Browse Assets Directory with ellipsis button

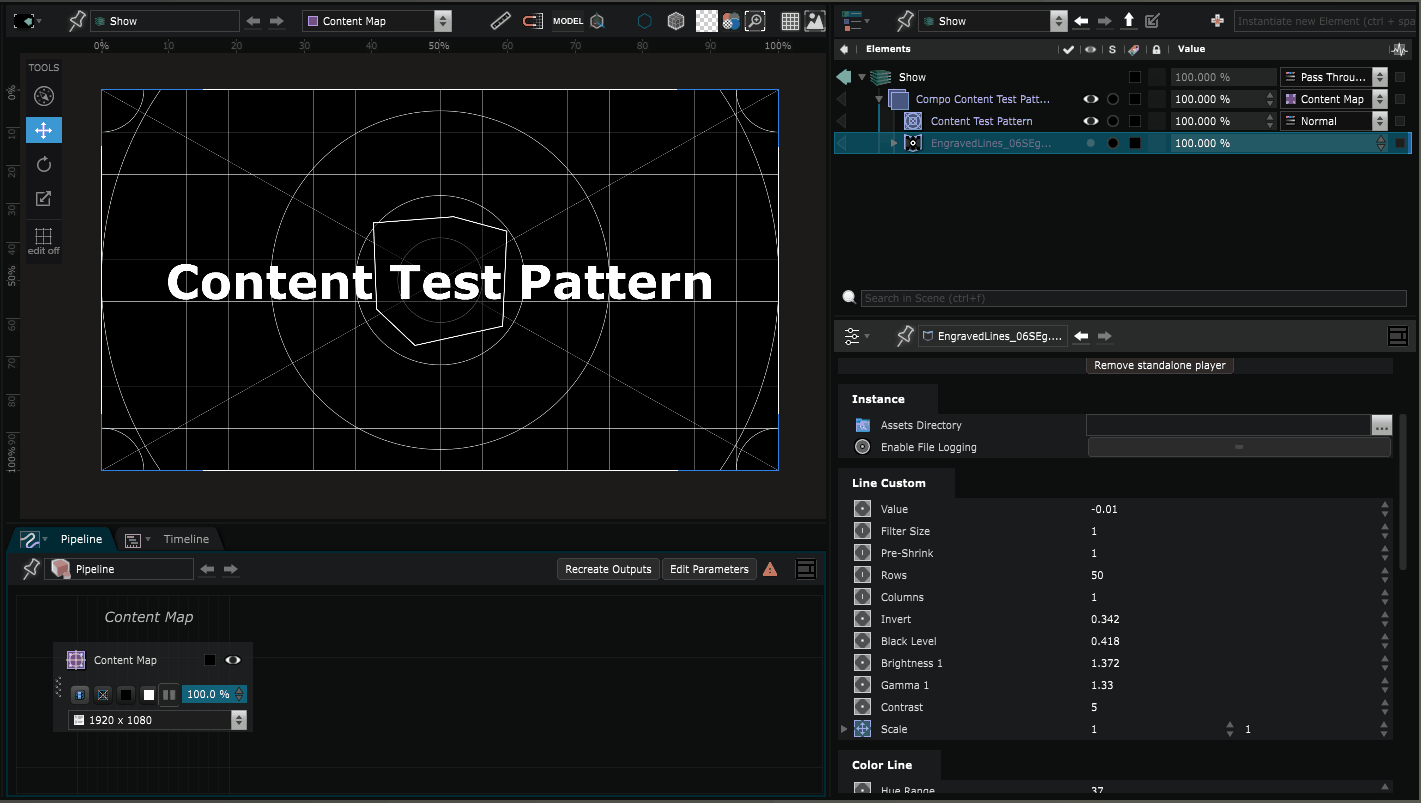coord(1381,425)
